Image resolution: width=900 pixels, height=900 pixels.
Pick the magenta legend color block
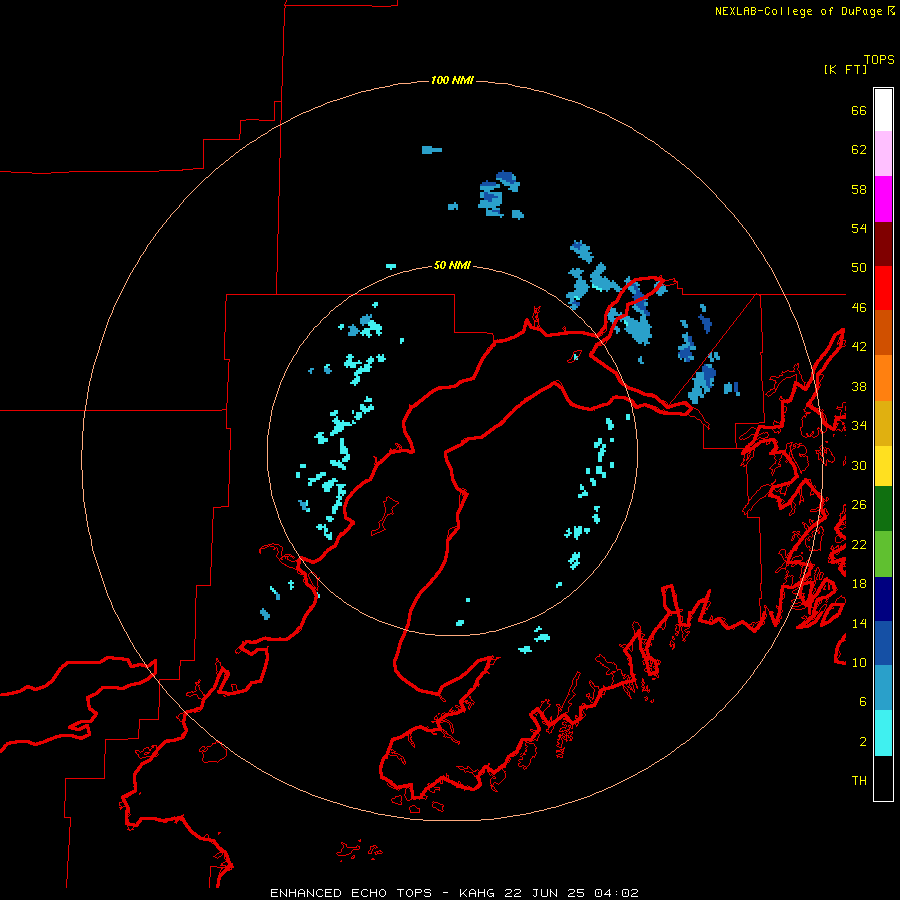click(x=883, y=199)
